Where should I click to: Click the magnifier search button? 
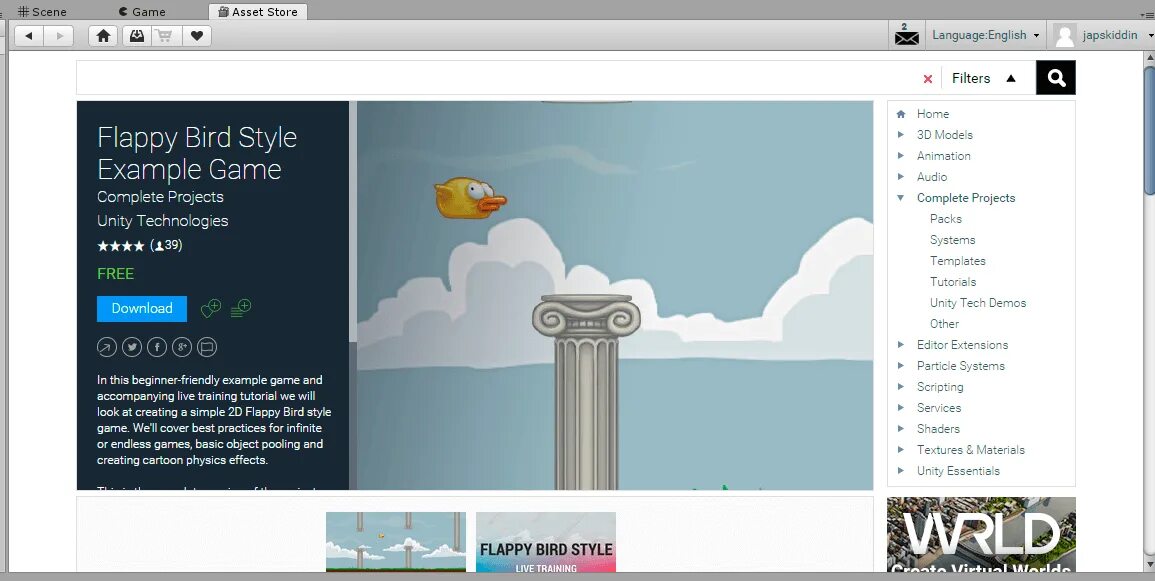(1056, 77)
